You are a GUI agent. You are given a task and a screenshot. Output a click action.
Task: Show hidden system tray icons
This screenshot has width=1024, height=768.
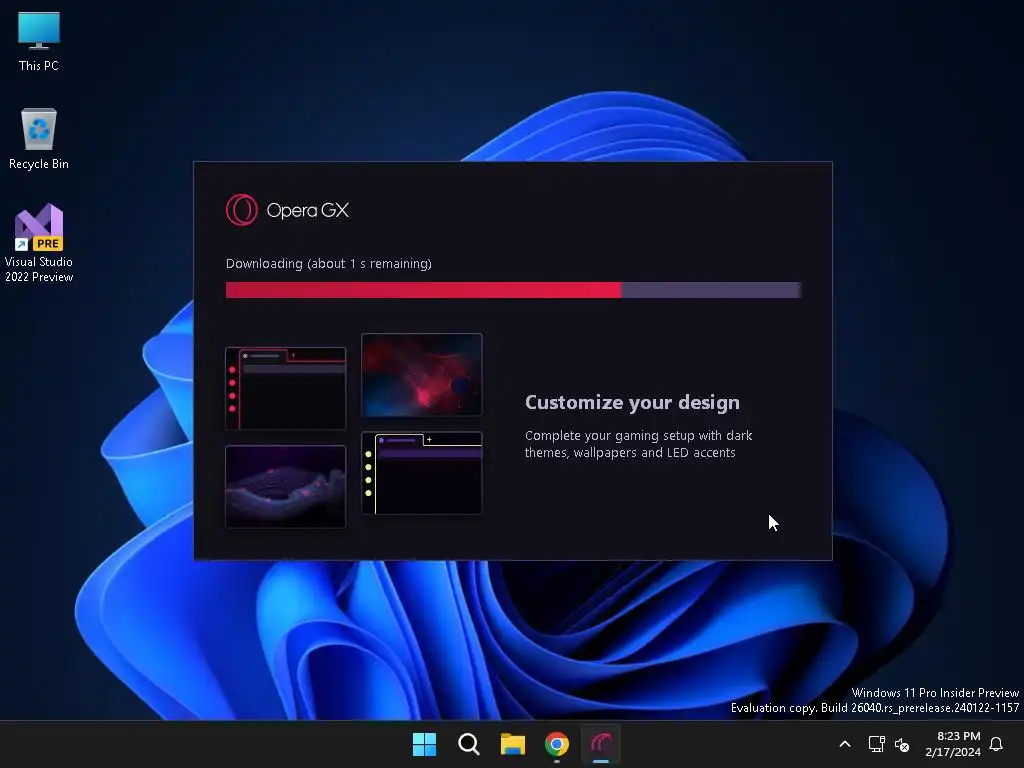pos(844,744)
